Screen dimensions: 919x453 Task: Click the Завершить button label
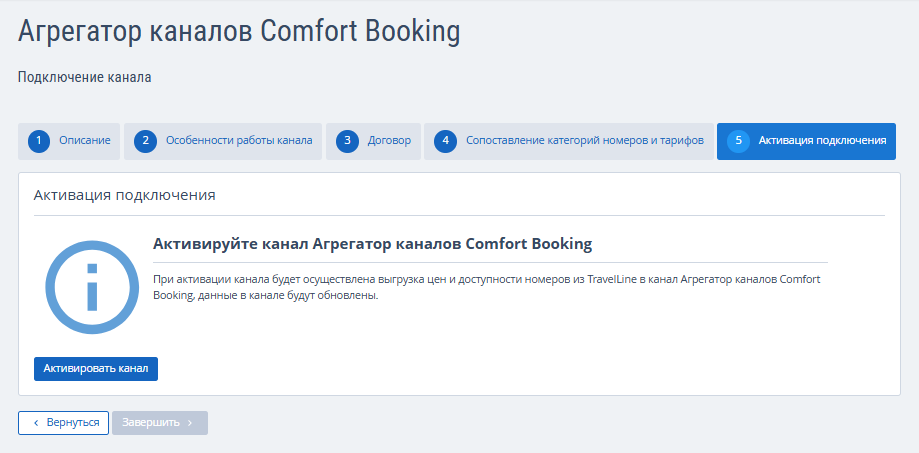[151, 423]
